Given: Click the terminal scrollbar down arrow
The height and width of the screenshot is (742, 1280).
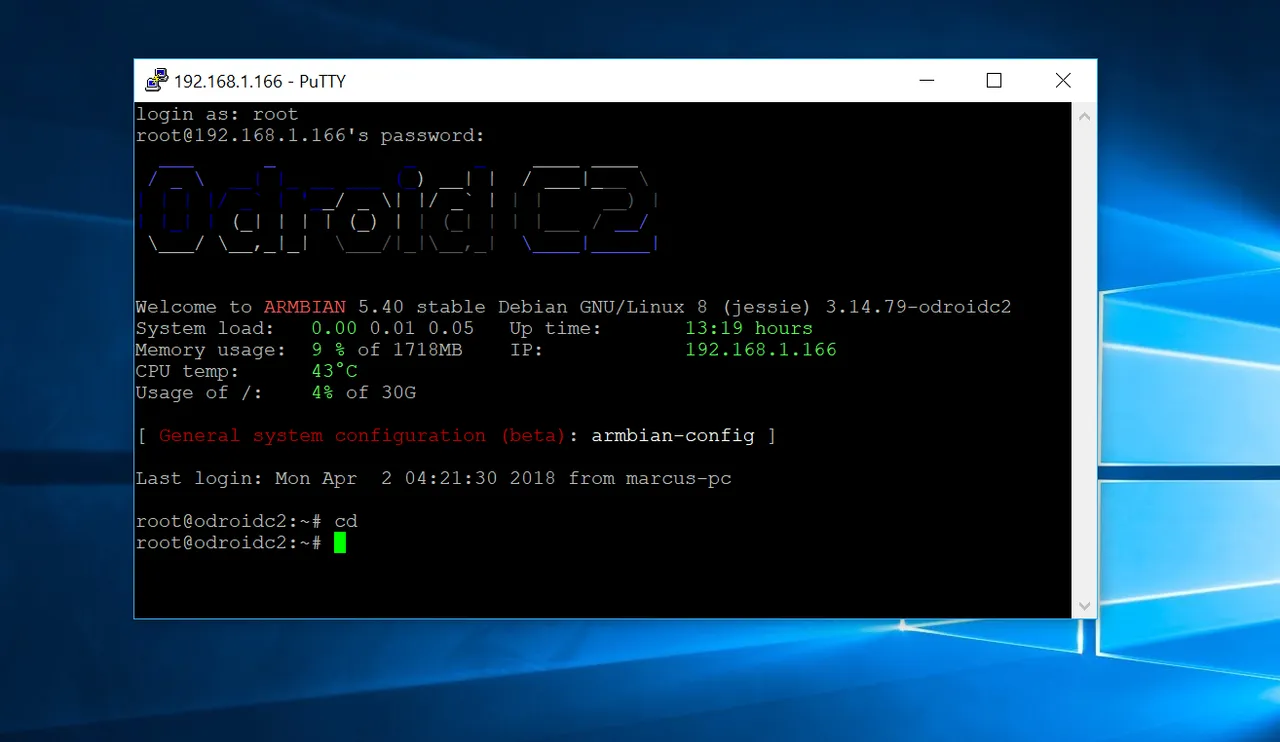Looking at the screenshot, I should pos(1084,606).
